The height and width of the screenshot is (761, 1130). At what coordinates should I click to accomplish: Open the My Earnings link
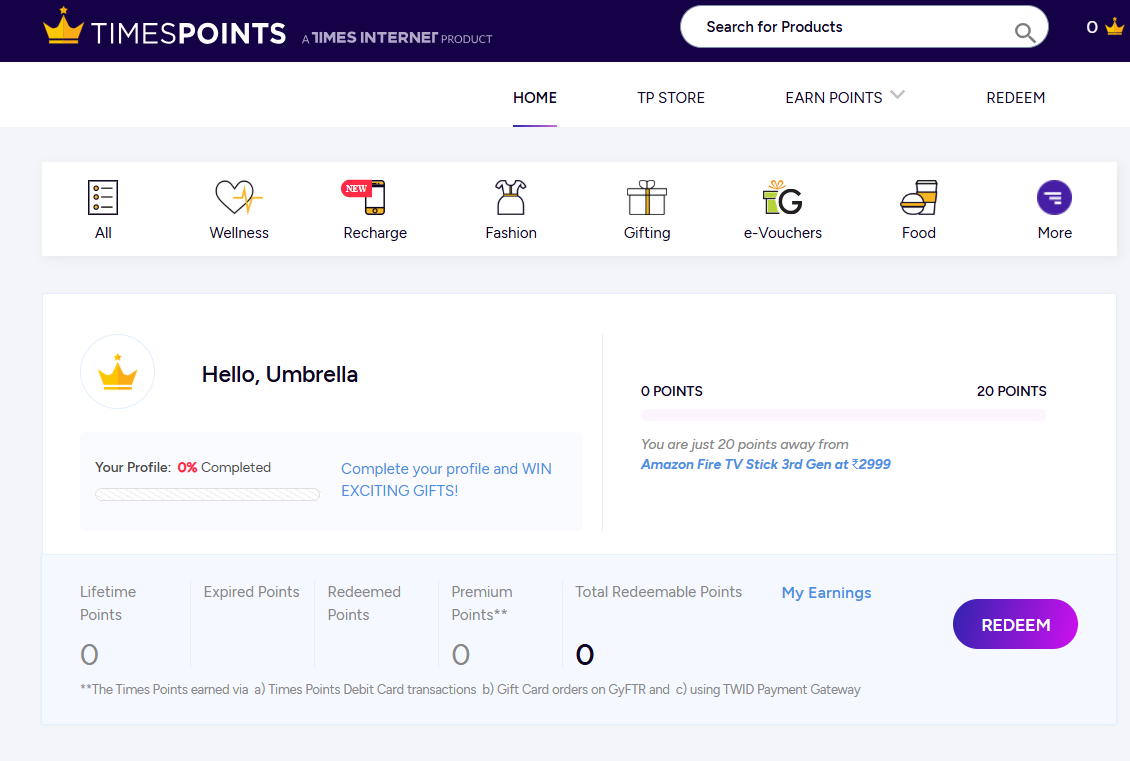827,593
